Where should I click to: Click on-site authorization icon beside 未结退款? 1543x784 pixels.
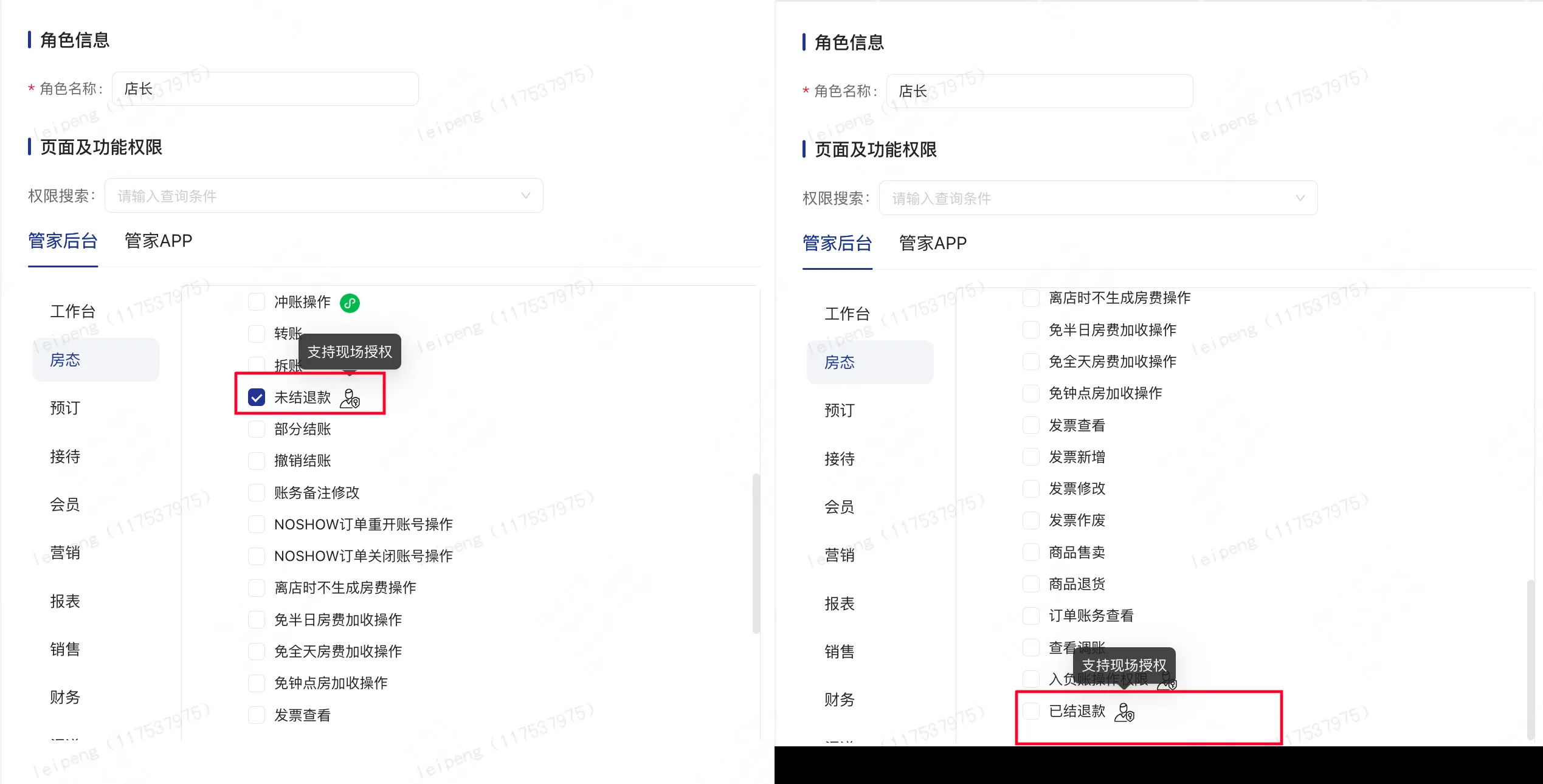coord(350,398)
